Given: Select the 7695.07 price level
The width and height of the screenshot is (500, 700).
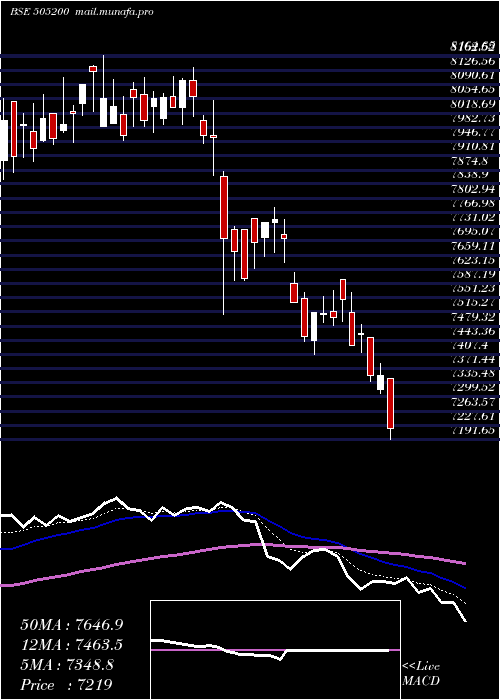Looking at the screenshot, I should [472, 232].
